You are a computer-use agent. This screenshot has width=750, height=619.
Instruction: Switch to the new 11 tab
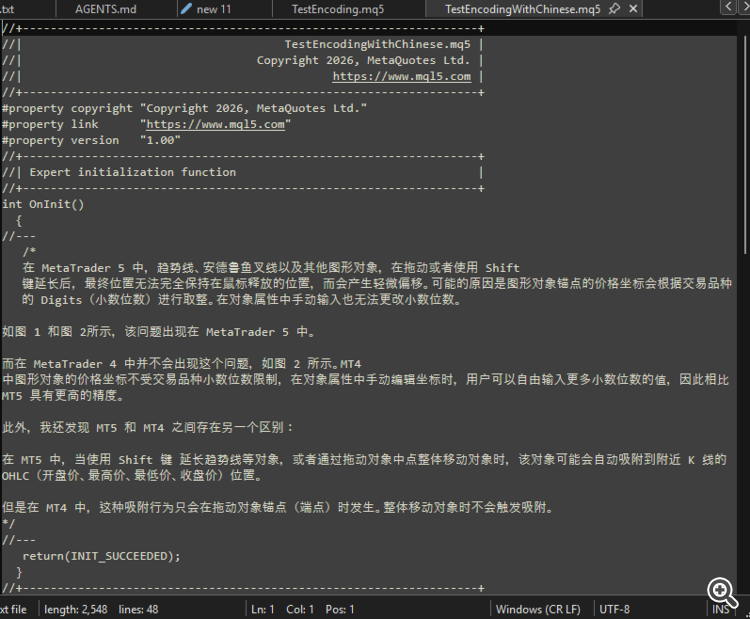pyautogui.click(x=213, y=9)
